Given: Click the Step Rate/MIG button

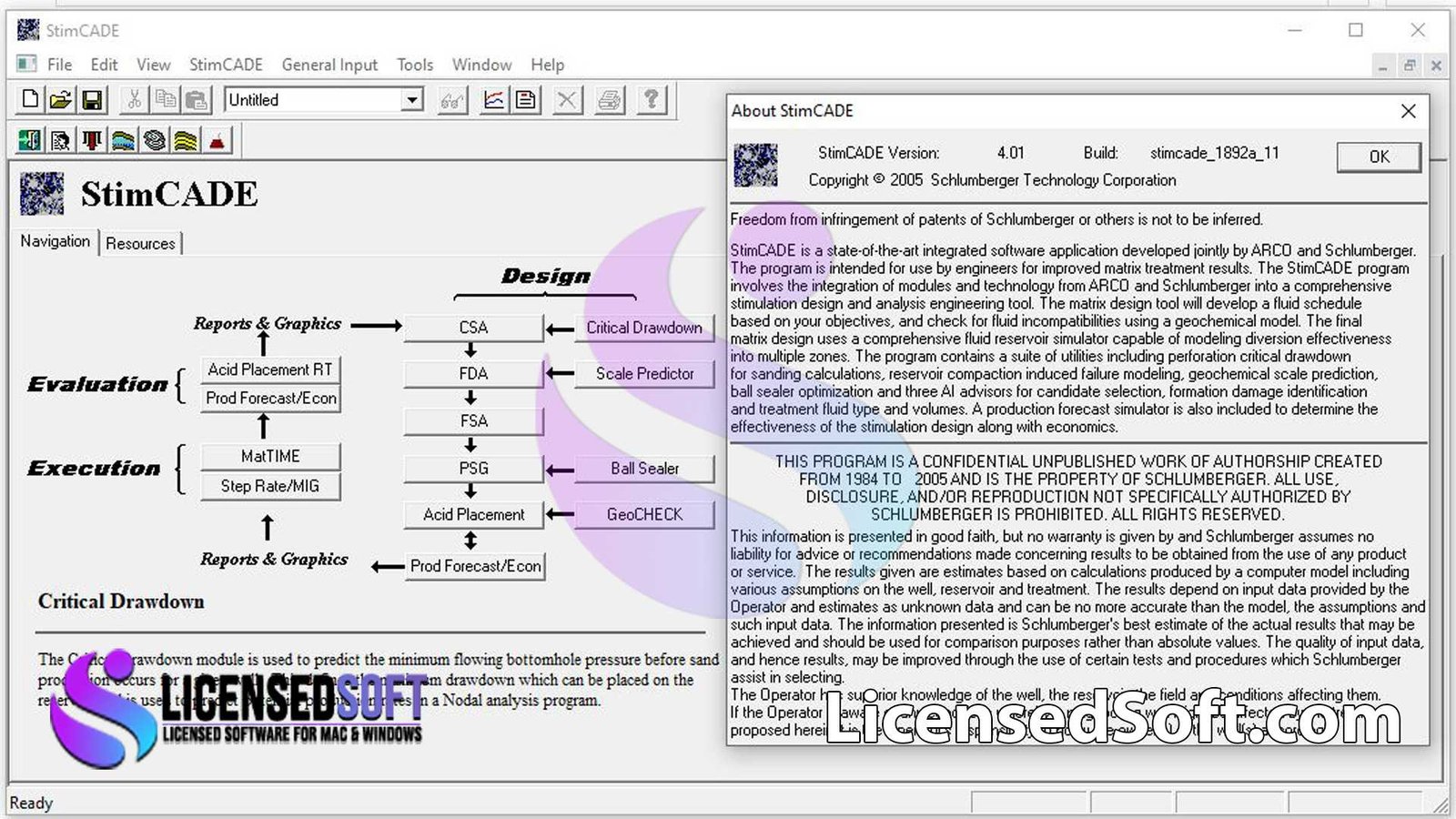Looking at the screenshot, I should point(270,487).
